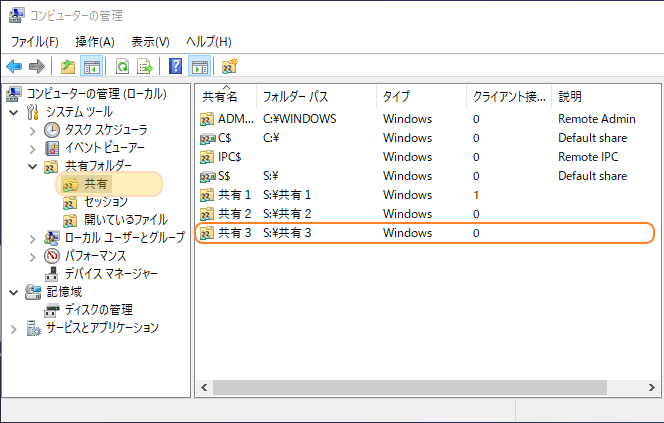Image resolution: width=664 pixels, height=423 pixels.
Task: Click the Forward arrow toolbar icon
Action: 37,66
